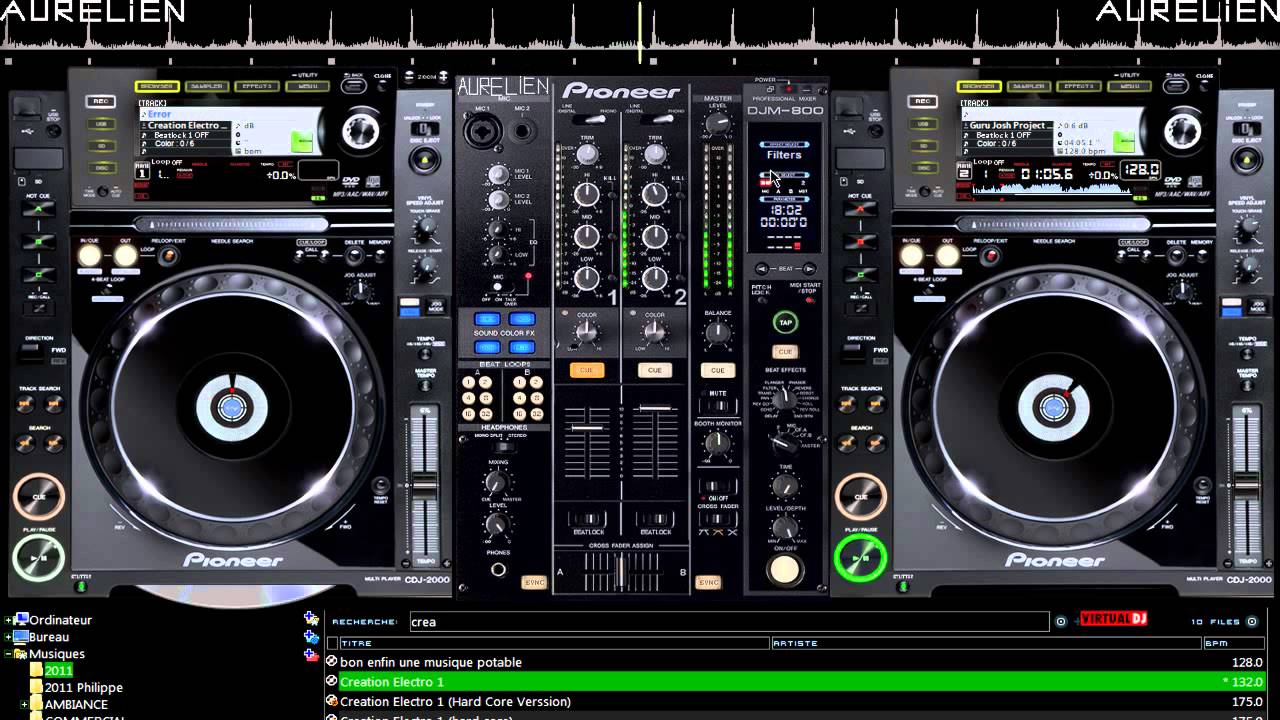This screenshot has width=1280, height=720.
Task: Open the BROWSER tab on left deck
Action: point(156,87)
